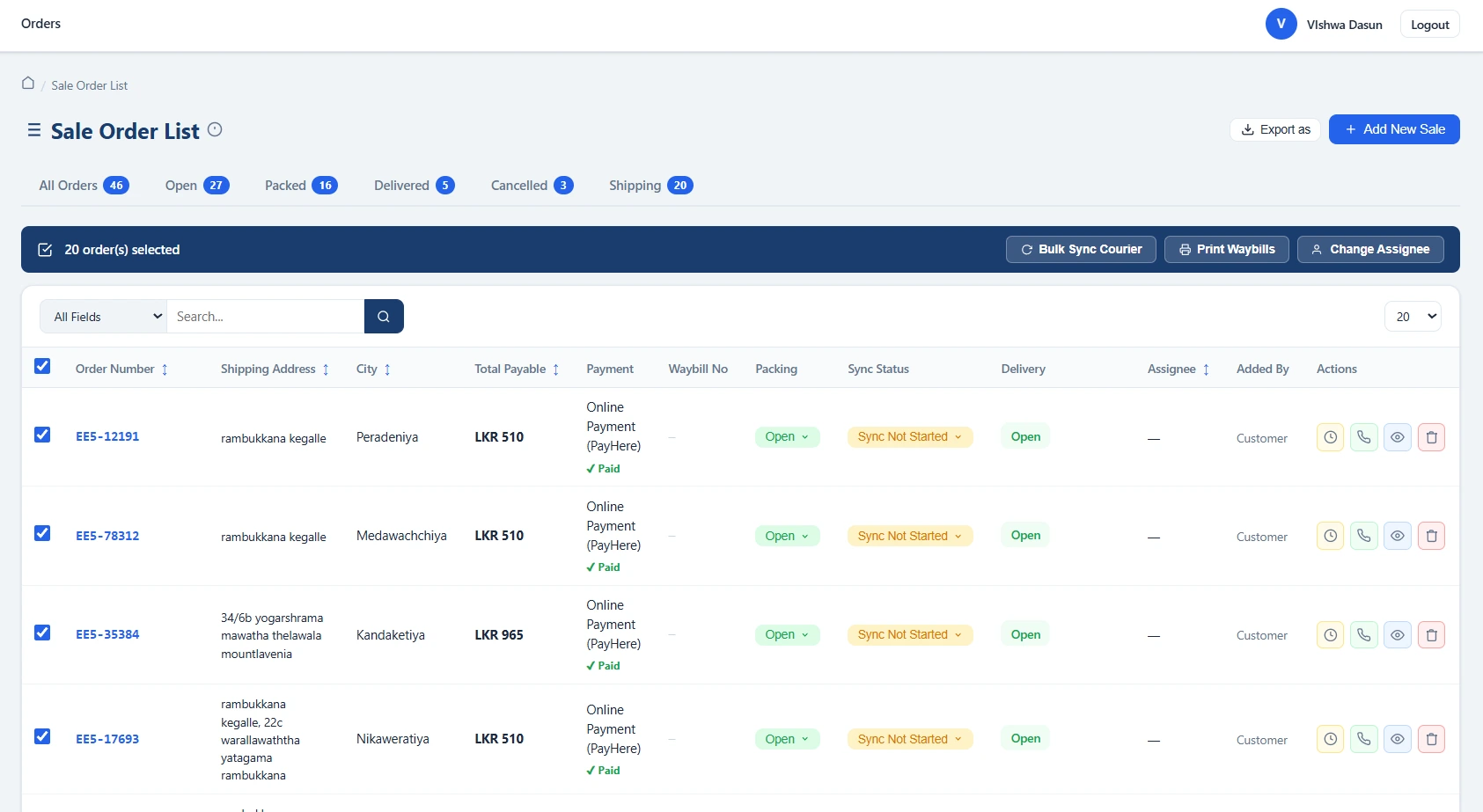
Task: Open the rows-per-page dropdown showing 20
Action: (x=1413, y=317)
